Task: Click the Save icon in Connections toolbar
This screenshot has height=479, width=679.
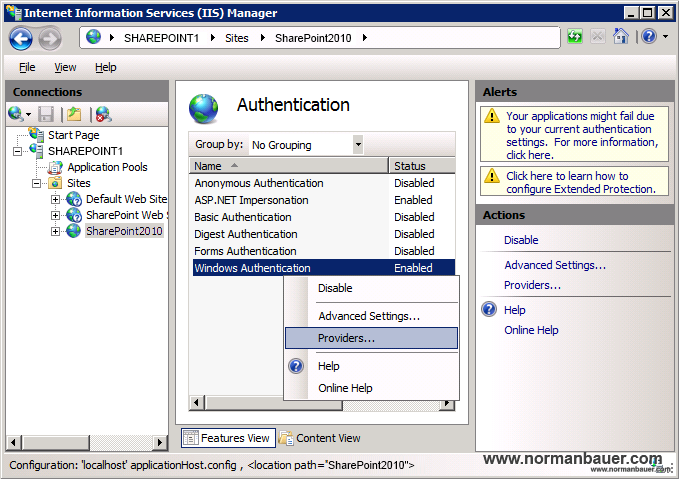Action: click(x=46, y=114)
